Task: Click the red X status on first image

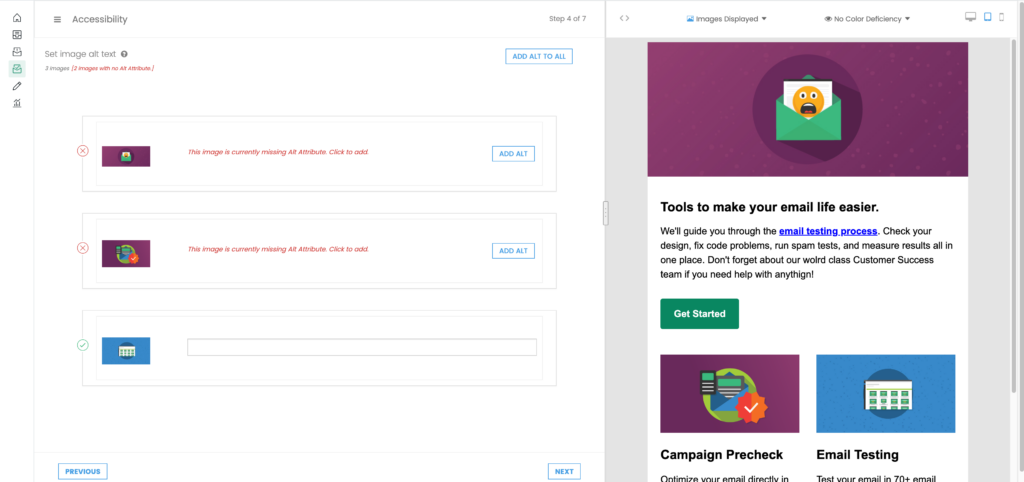Action: 83,151
